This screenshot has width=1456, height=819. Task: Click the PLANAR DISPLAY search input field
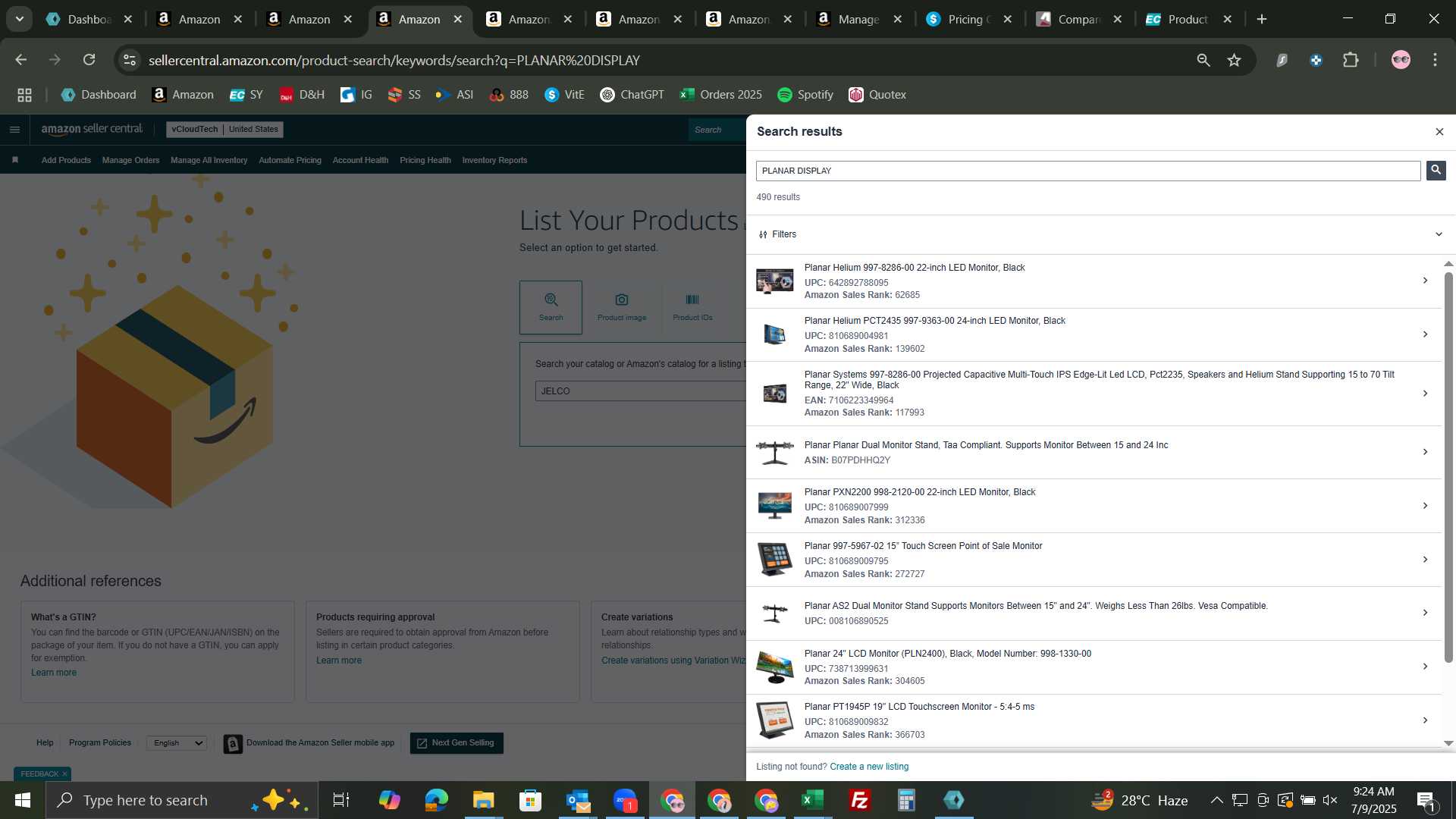[x=1088, y=171]
